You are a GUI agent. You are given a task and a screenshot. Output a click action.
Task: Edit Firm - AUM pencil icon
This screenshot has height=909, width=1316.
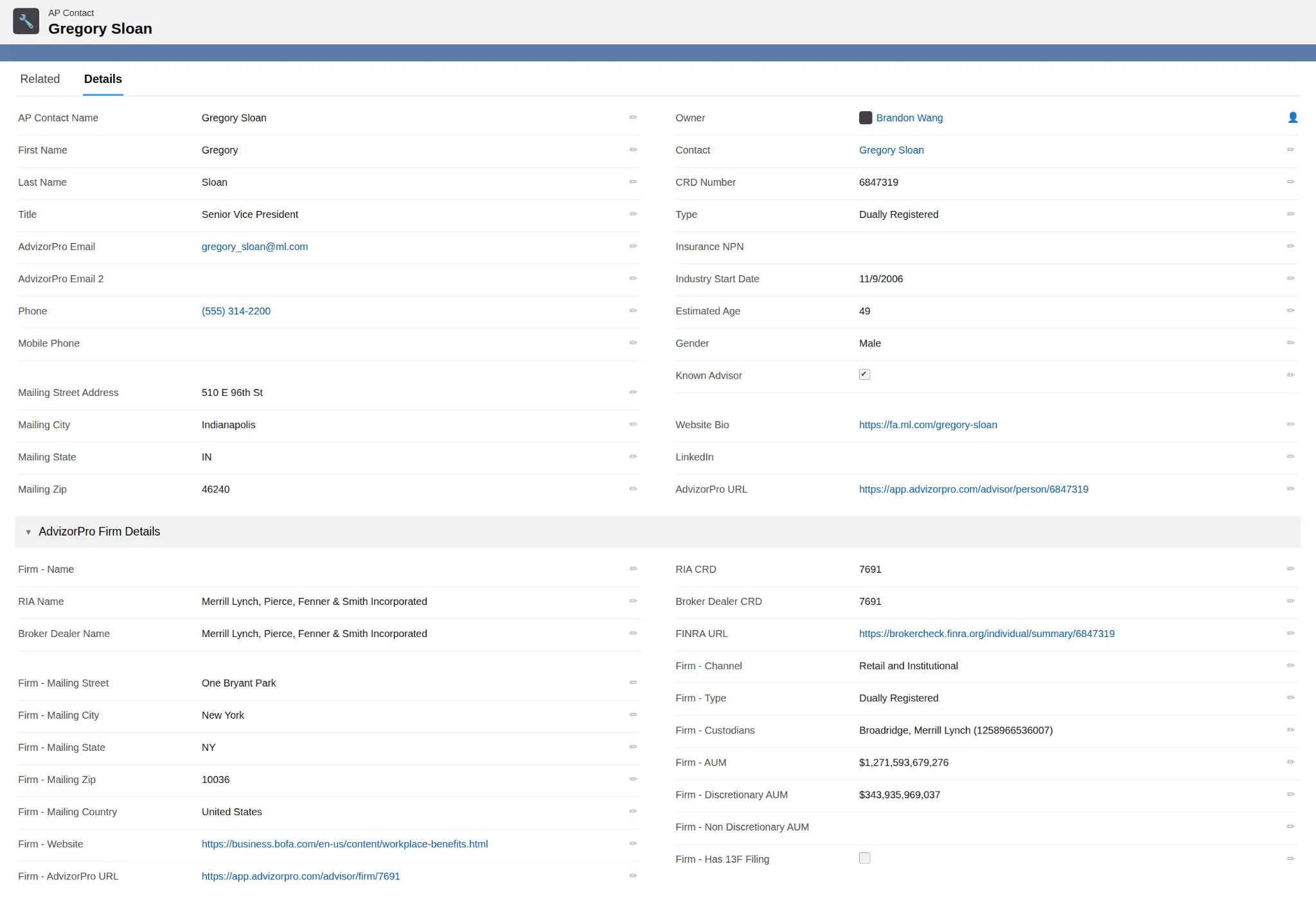tap(1290, 762)
